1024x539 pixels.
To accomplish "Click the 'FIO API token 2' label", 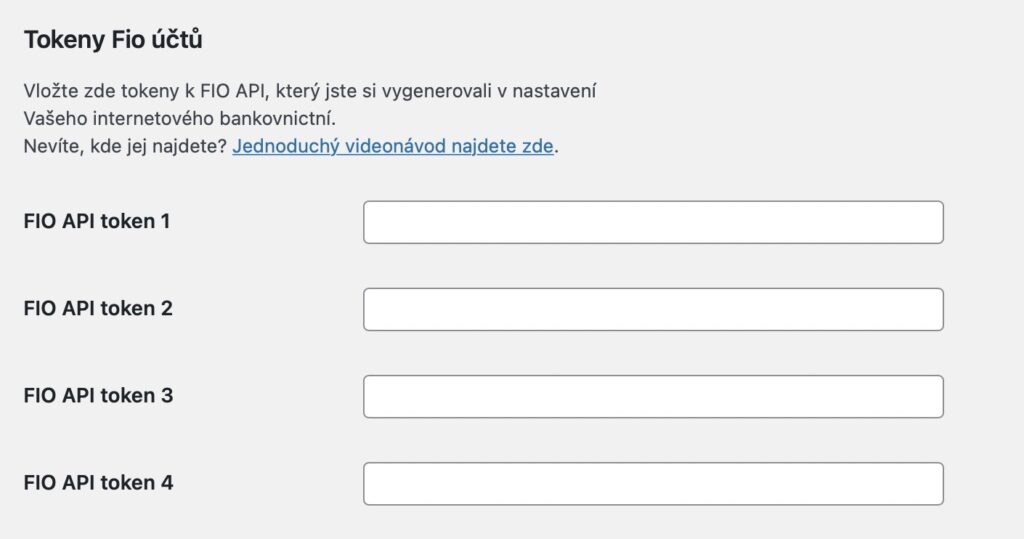I will [98, 308].
